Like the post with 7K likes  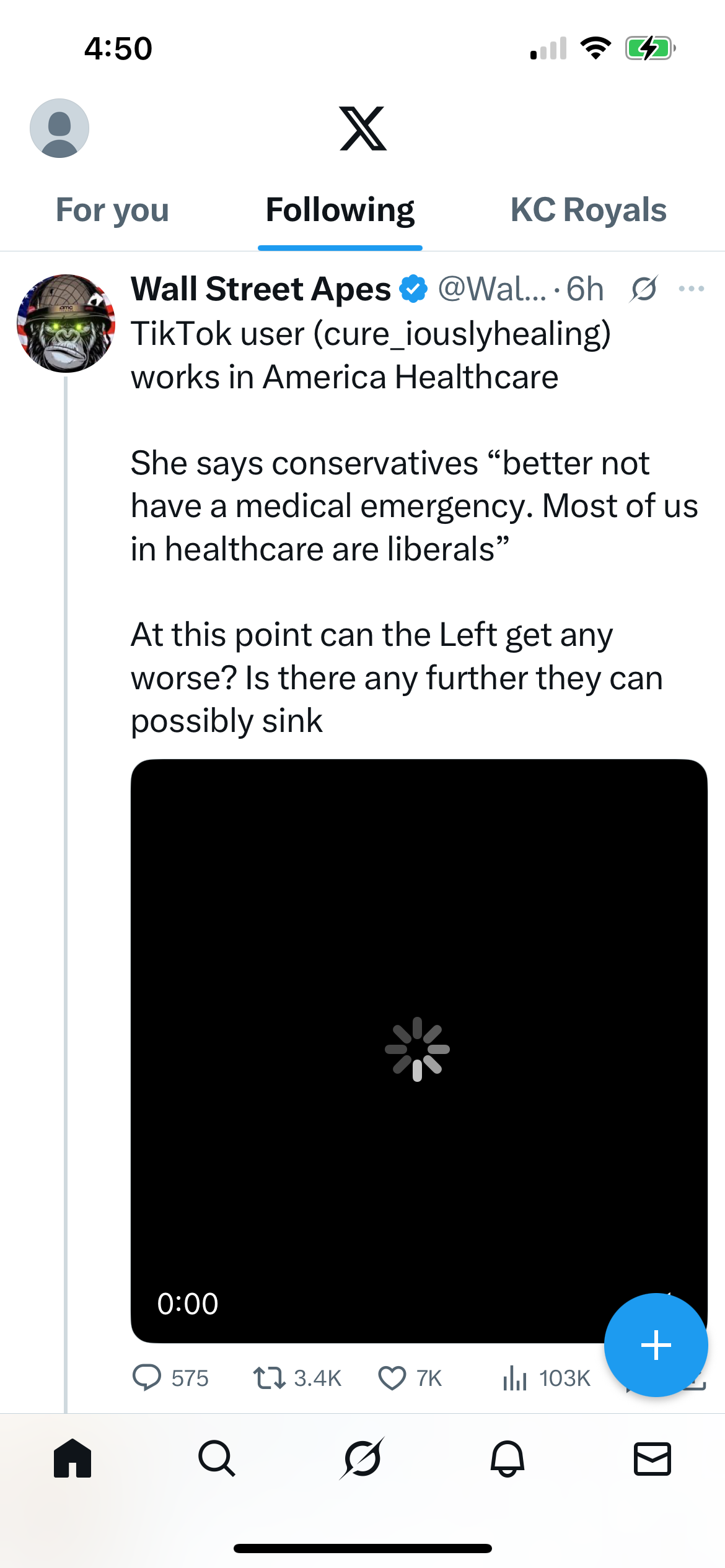[x=392, y=1378]
